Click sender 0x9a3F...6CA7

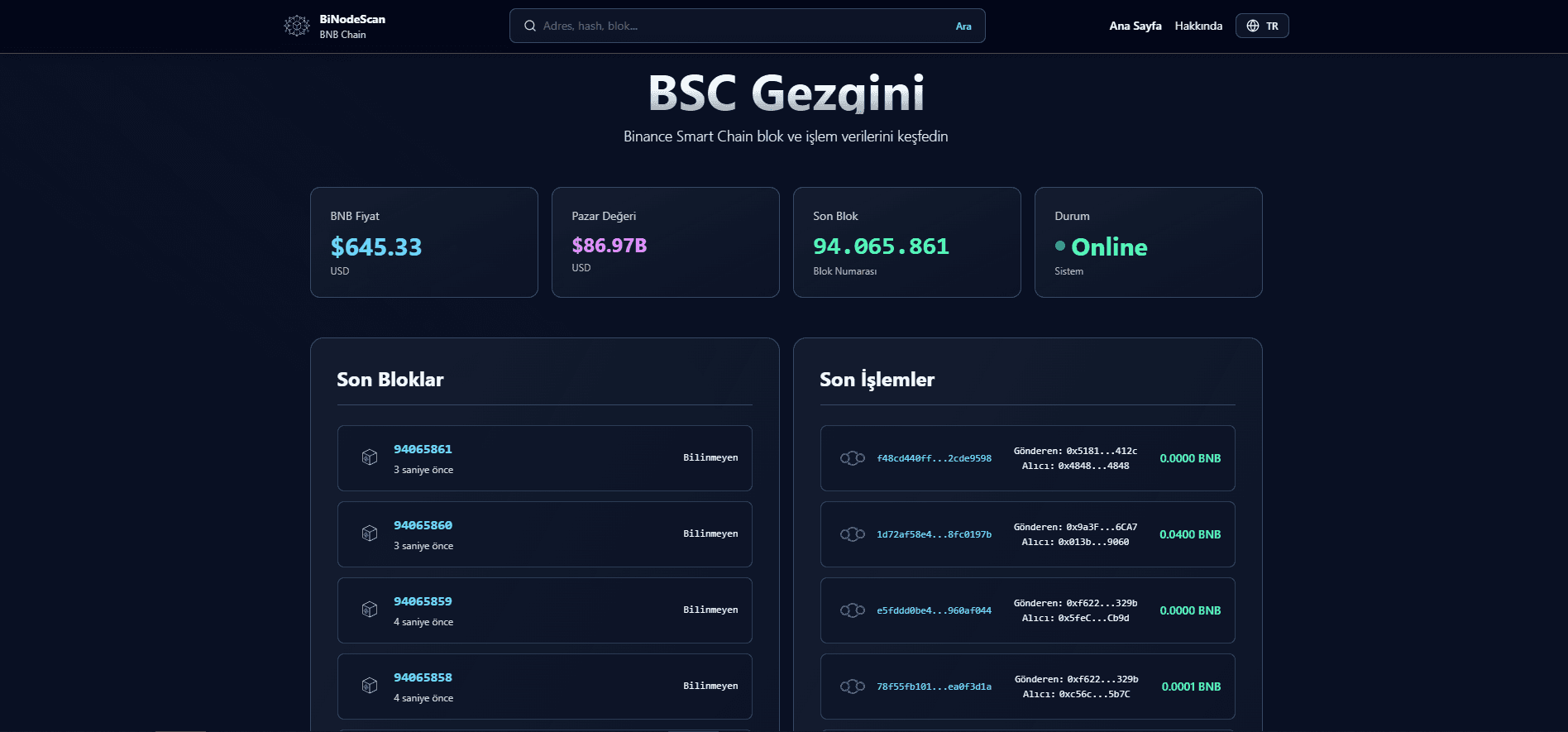coord(1101,527)
